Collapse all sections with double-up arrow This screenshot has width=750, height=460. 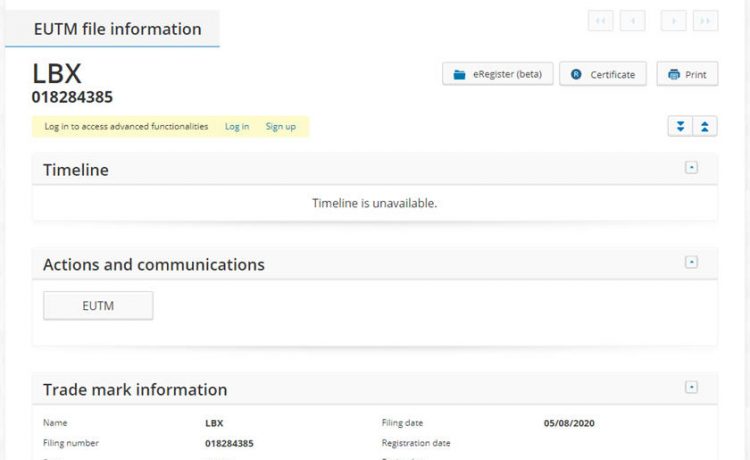click(705, 126)
